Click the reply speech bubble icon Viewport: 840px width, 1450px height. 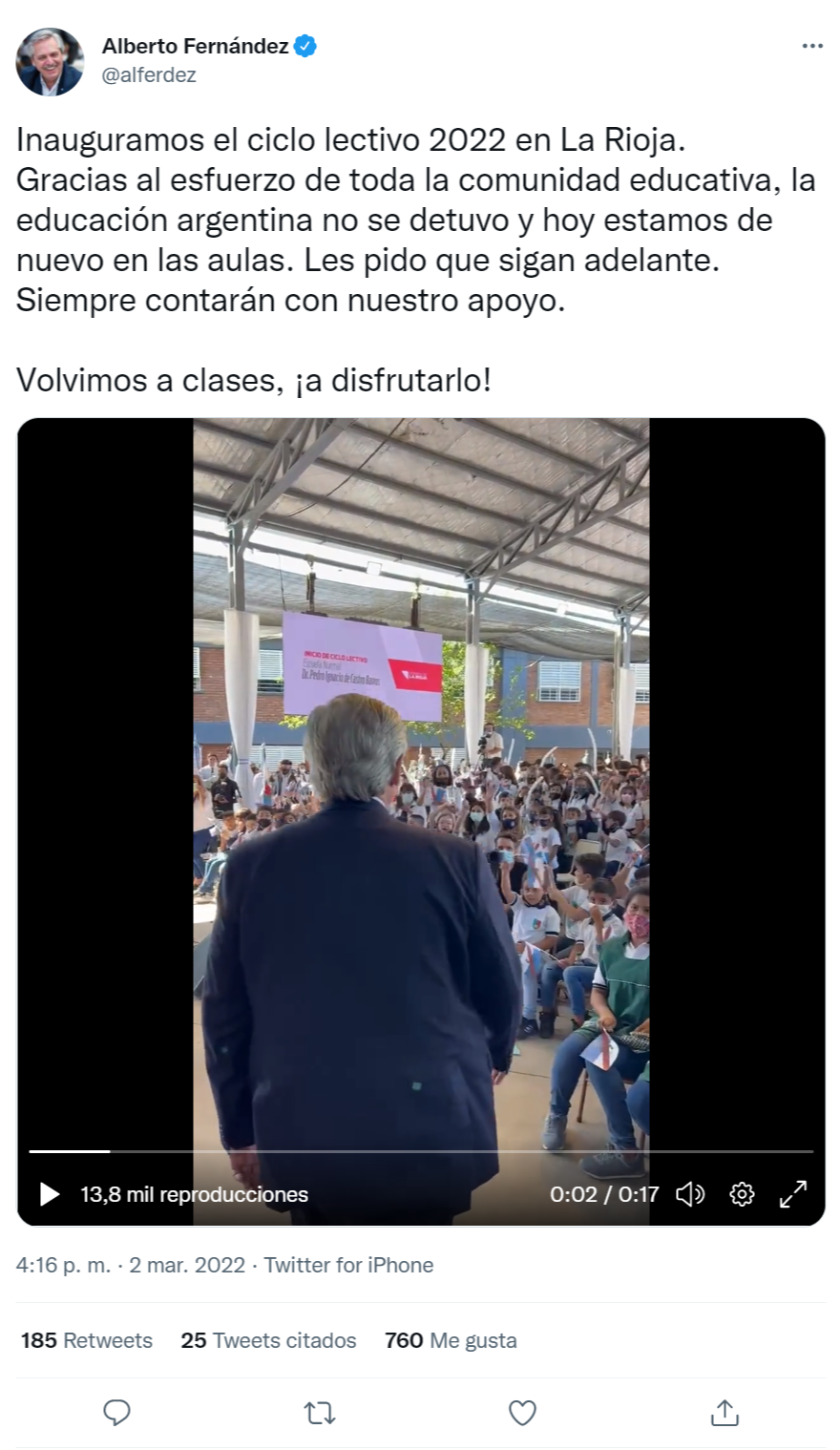[x=116, y=1412]
